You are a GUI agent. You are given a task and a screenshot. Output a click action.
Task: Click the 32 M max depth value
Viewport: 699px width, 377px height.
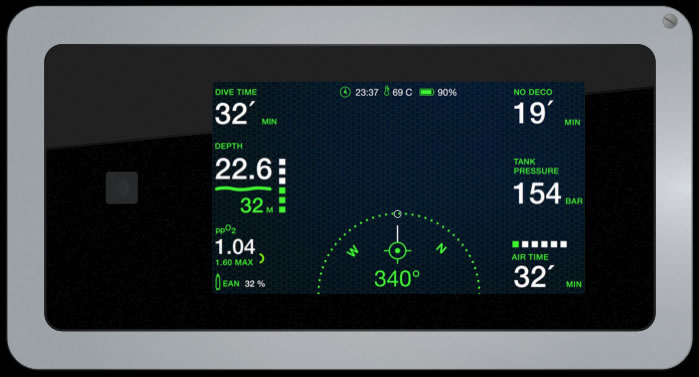[257, 205]
